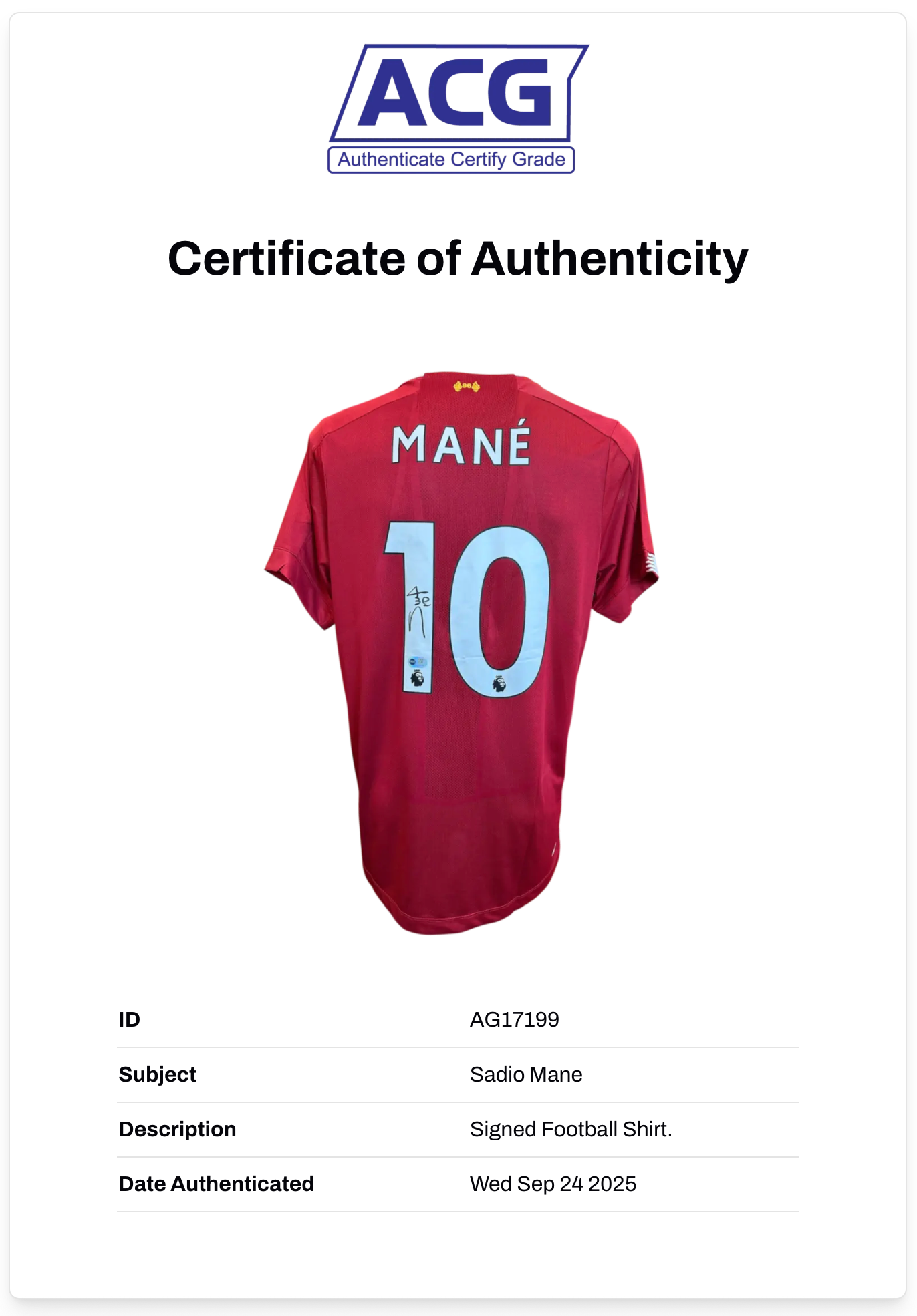
Task: Click Premier League badge on number 1
Action: coord(418,679)
